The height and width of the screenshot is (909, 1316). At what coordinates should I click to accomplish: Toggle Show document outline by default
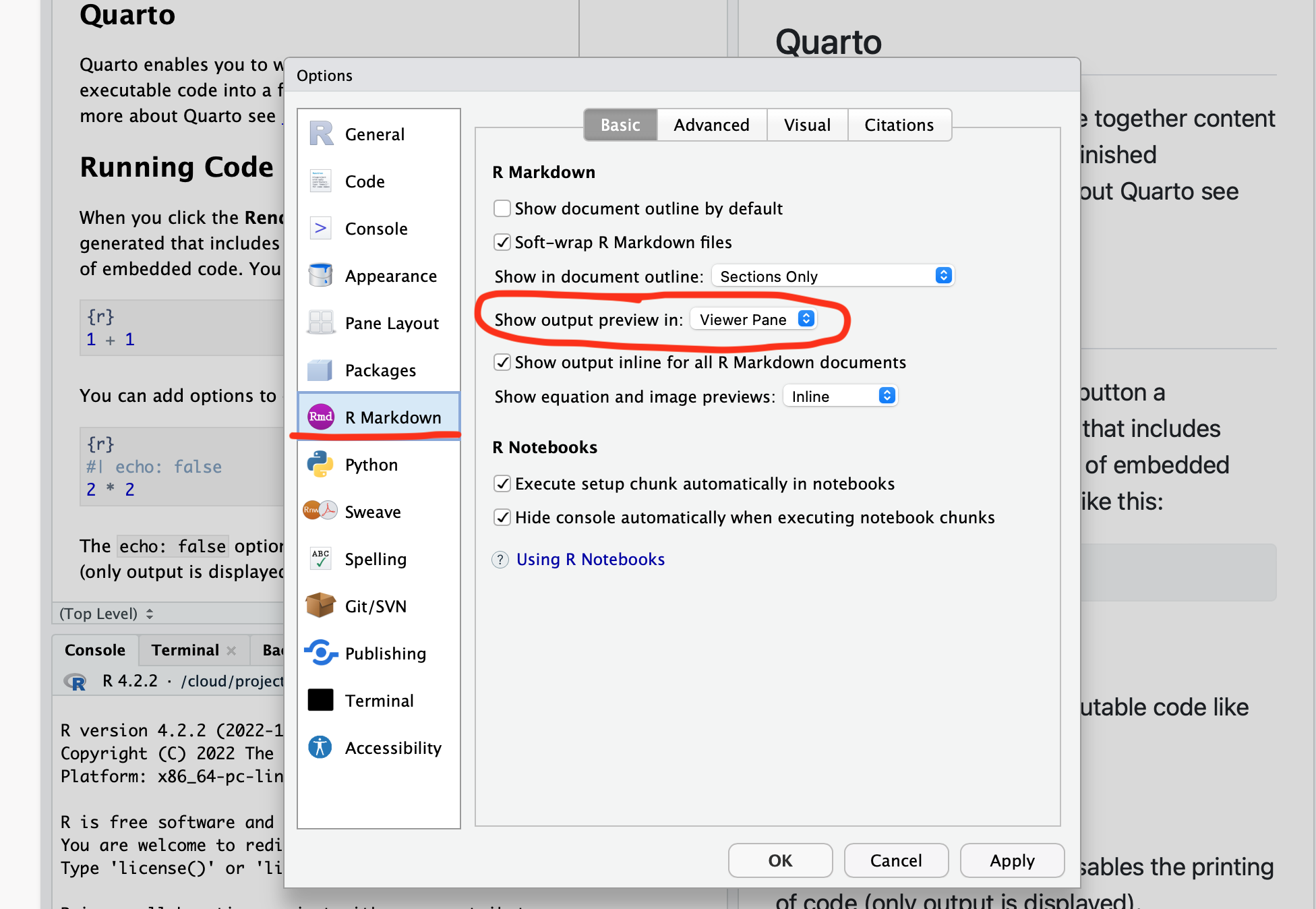502,208
